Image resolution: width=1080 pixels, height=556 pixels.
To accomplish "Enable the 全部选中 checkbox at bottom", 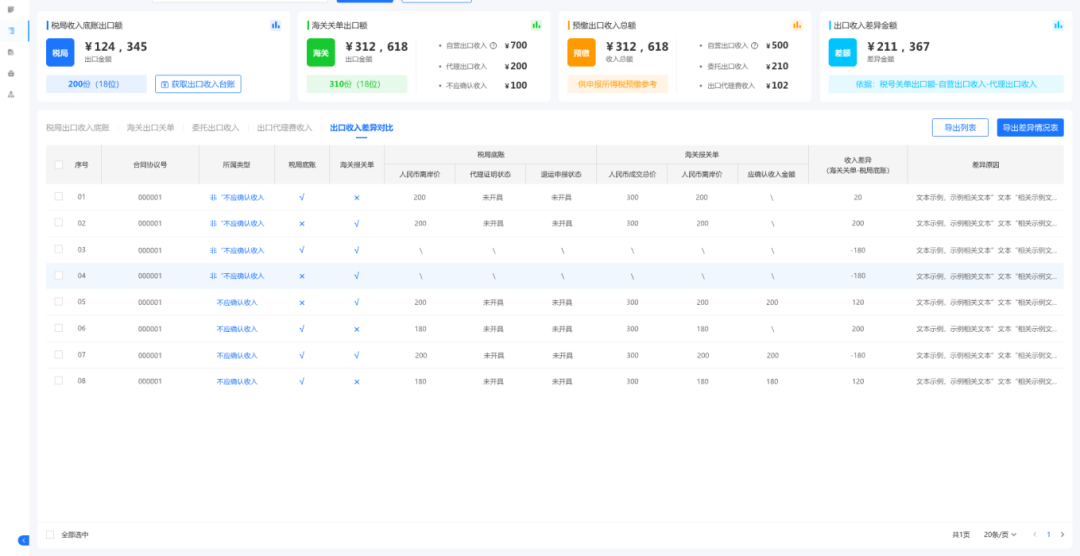I will pos(51,535).
